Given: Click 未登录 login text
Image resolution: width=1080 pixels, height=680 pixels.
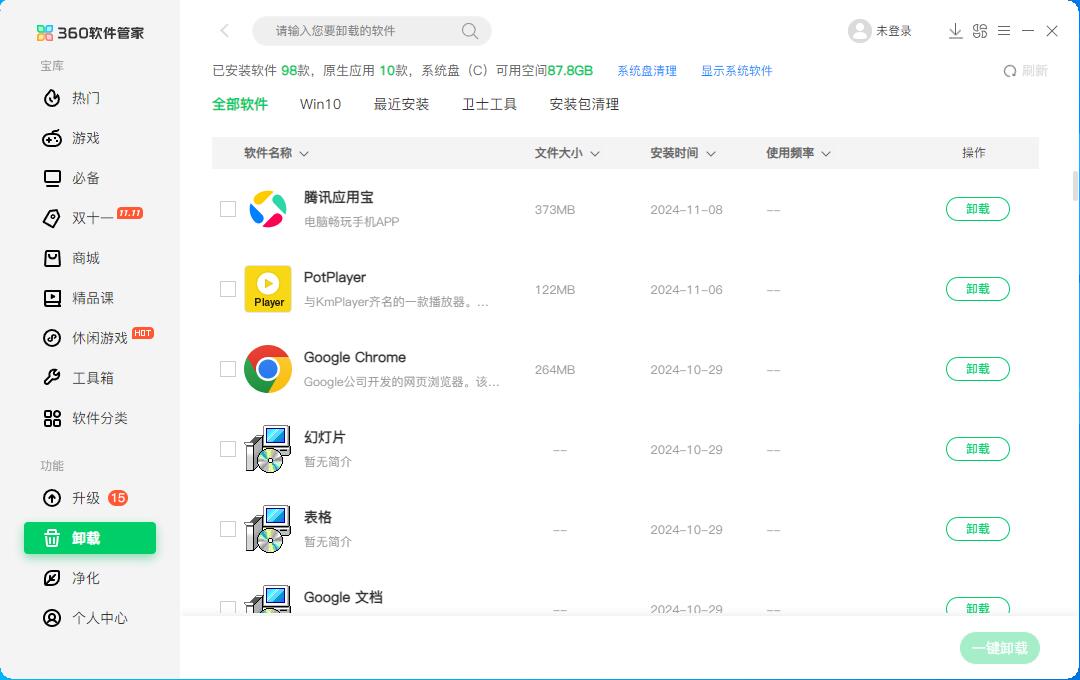Looking at the screenshot, I should tap(893, 31).
